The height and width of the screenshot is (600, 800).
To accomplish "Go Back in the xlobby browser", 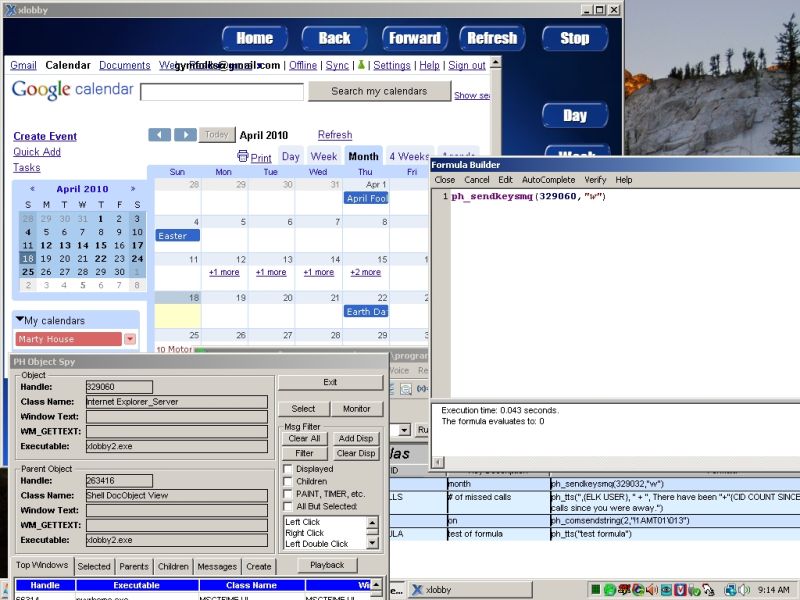I will click(x=335, y=38).
